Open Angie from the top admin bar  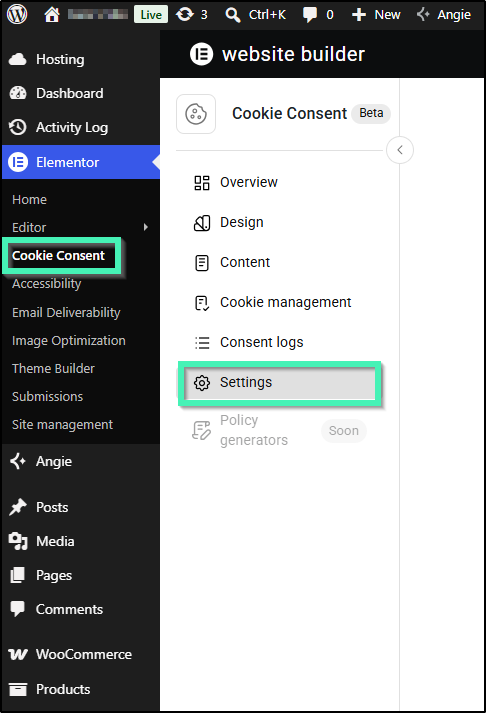tap(444, 15)
